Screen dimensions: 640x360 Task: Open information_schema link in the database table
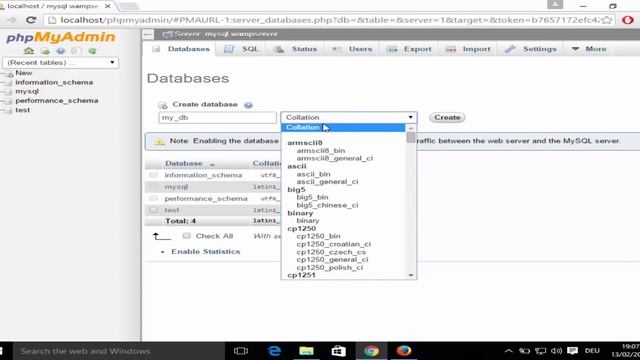(203, 175)
